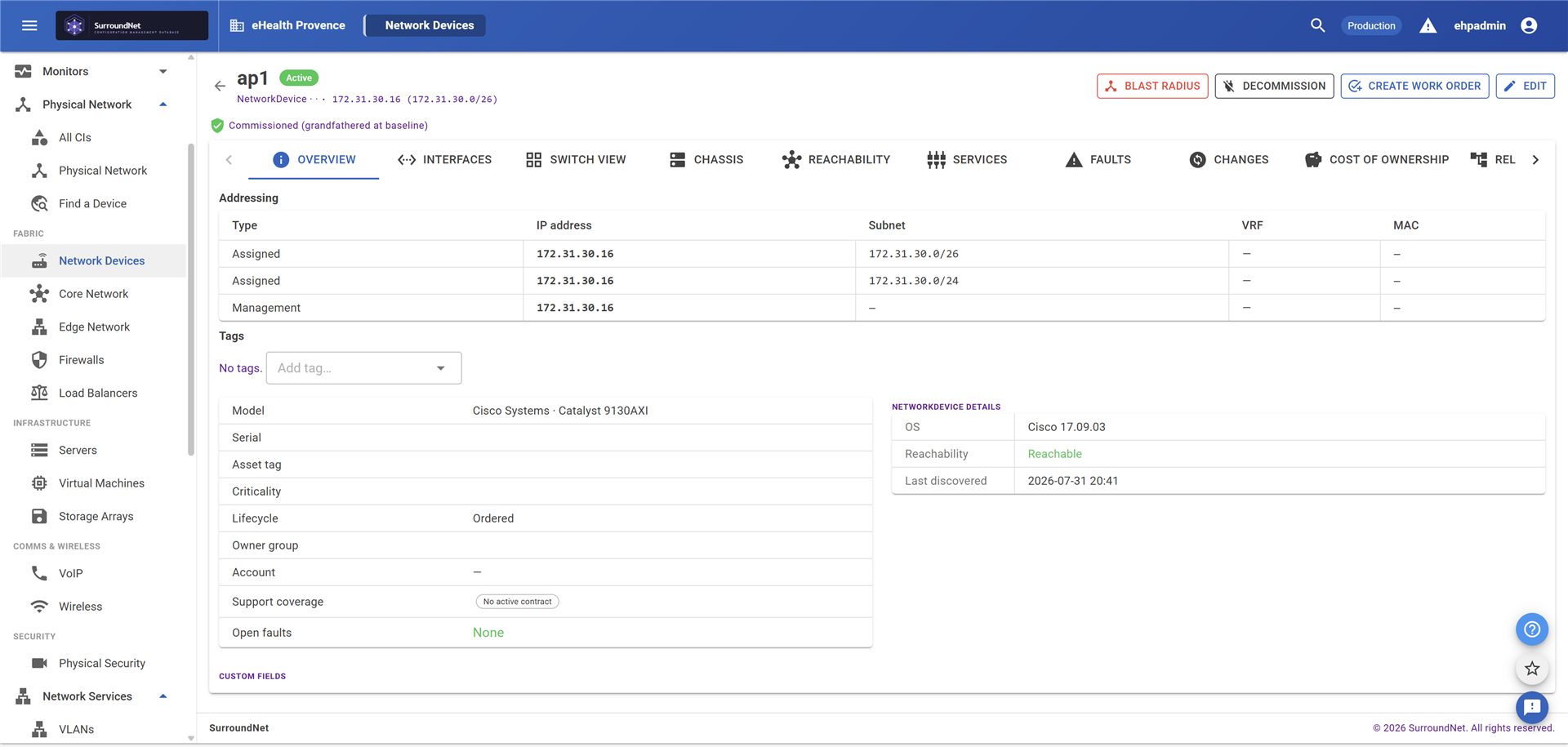
Task: Open Storage Arrays in the sidebar
Action: (93, 516)
